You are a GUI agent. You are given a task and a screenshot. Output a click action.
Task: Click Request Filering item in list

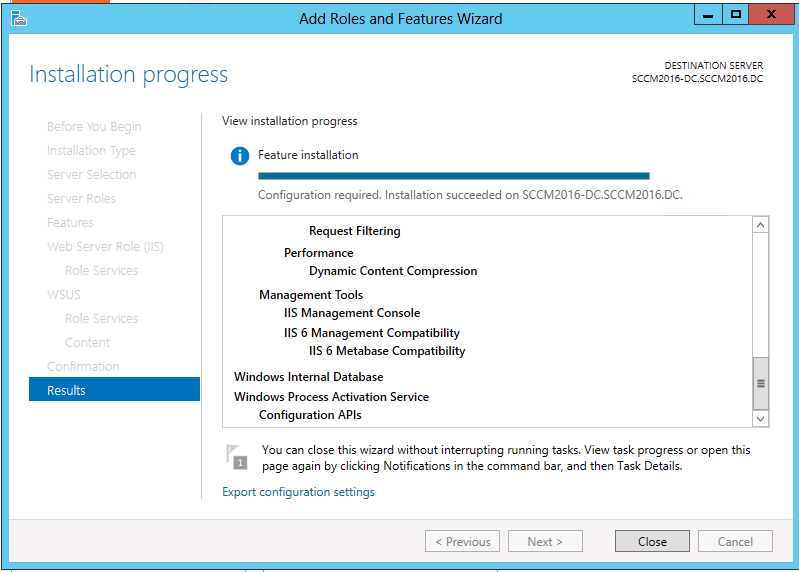[355, 231]
